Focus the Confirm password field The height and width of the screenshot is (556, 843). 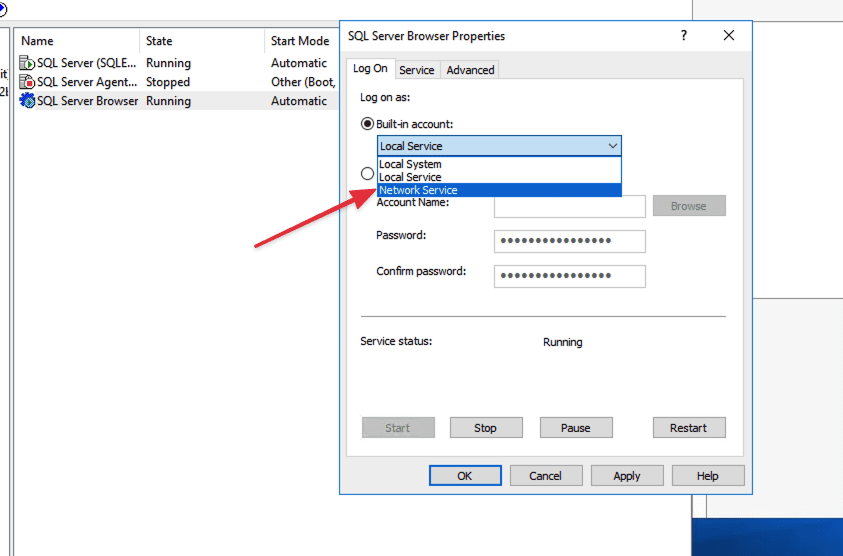[570, 276]
